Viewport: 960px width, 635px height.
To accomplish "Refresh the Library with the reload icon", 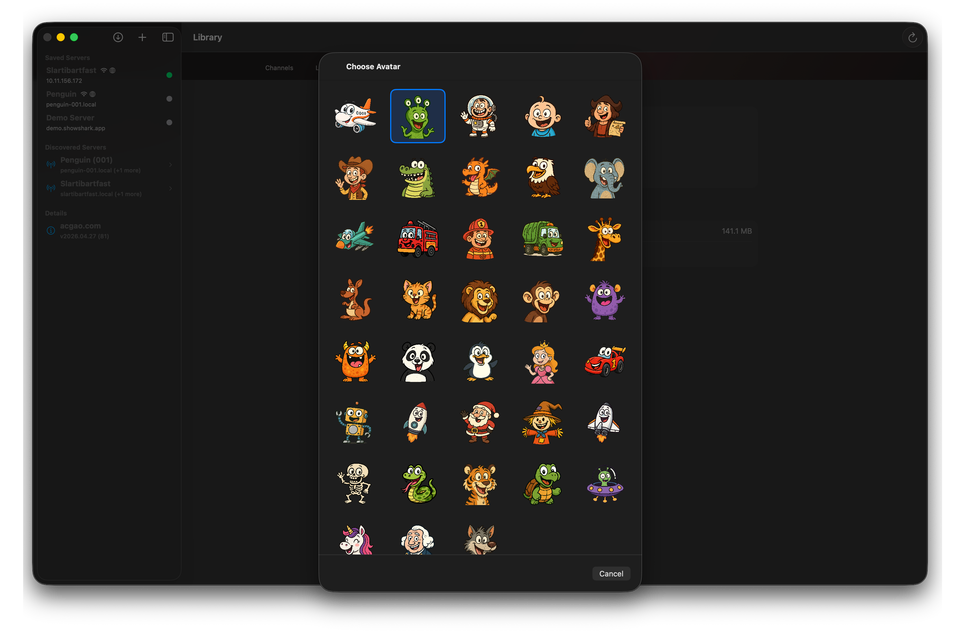I will (x=911, y=37).
